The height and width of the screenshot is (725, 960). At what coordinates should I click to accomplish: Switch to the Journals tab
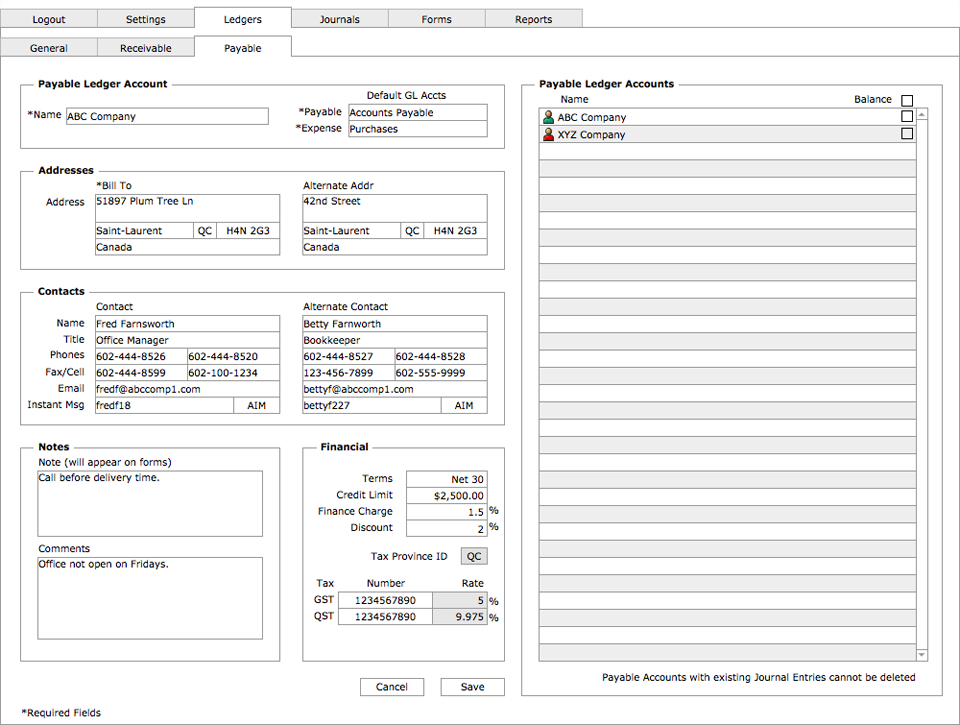point(340,19)
